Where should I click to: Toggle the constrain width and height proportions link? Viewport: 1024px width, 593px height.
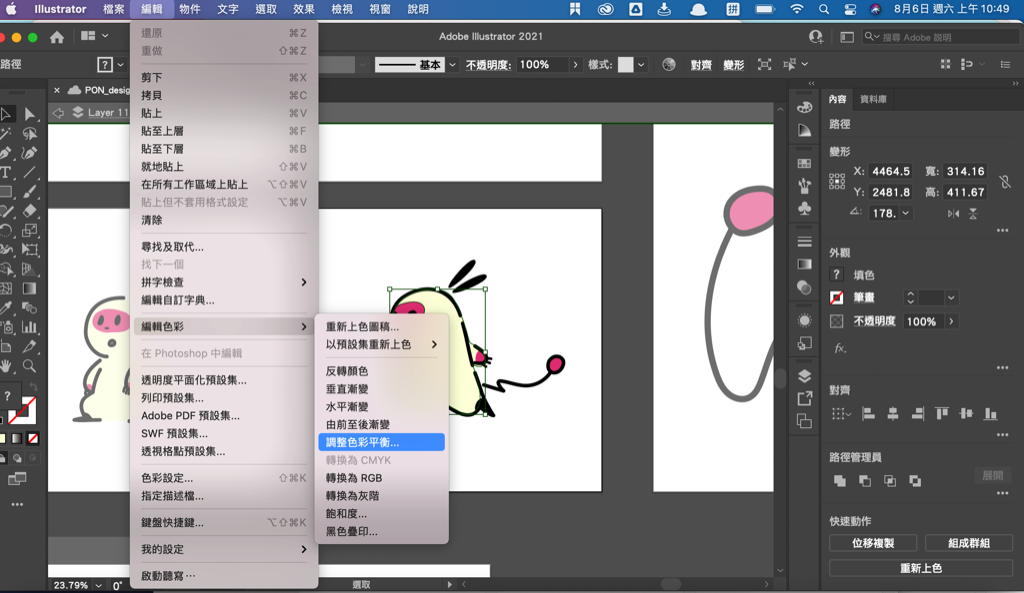pyautogui.click(x=1004, y=182)
